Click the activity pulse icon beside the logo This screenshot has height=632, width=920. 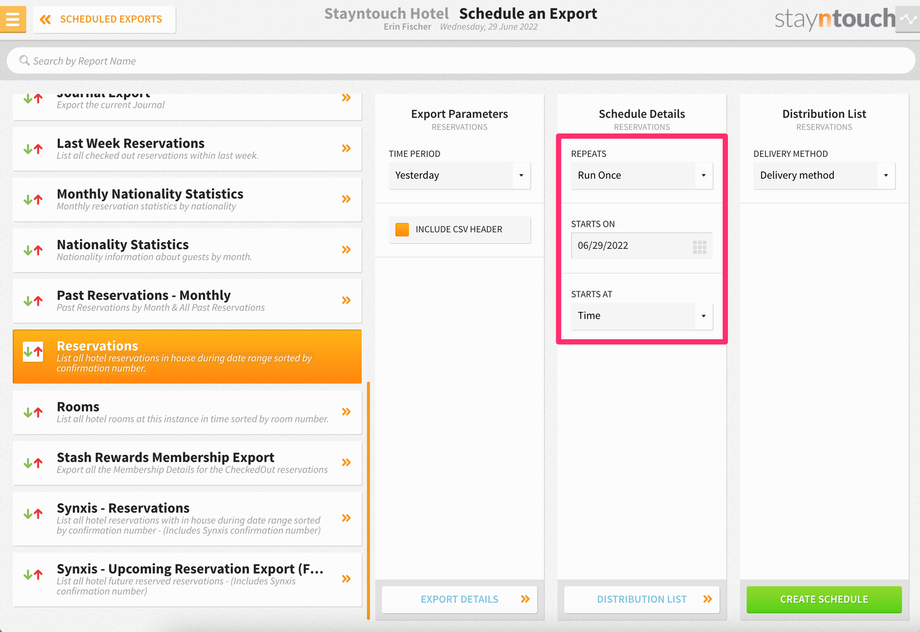pyautogui.click(x=908, y=19)
